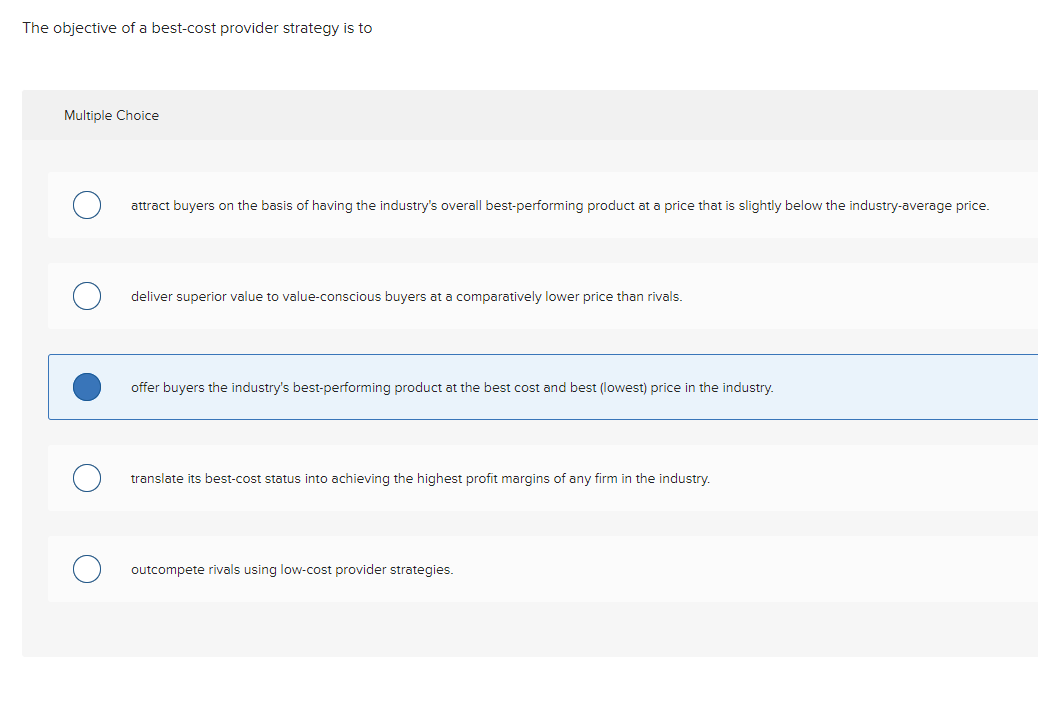Image resolution: width=1038 pixels, height=713 pixels.
Task: Select the bottom-most radio button
Action: (87, 569)
